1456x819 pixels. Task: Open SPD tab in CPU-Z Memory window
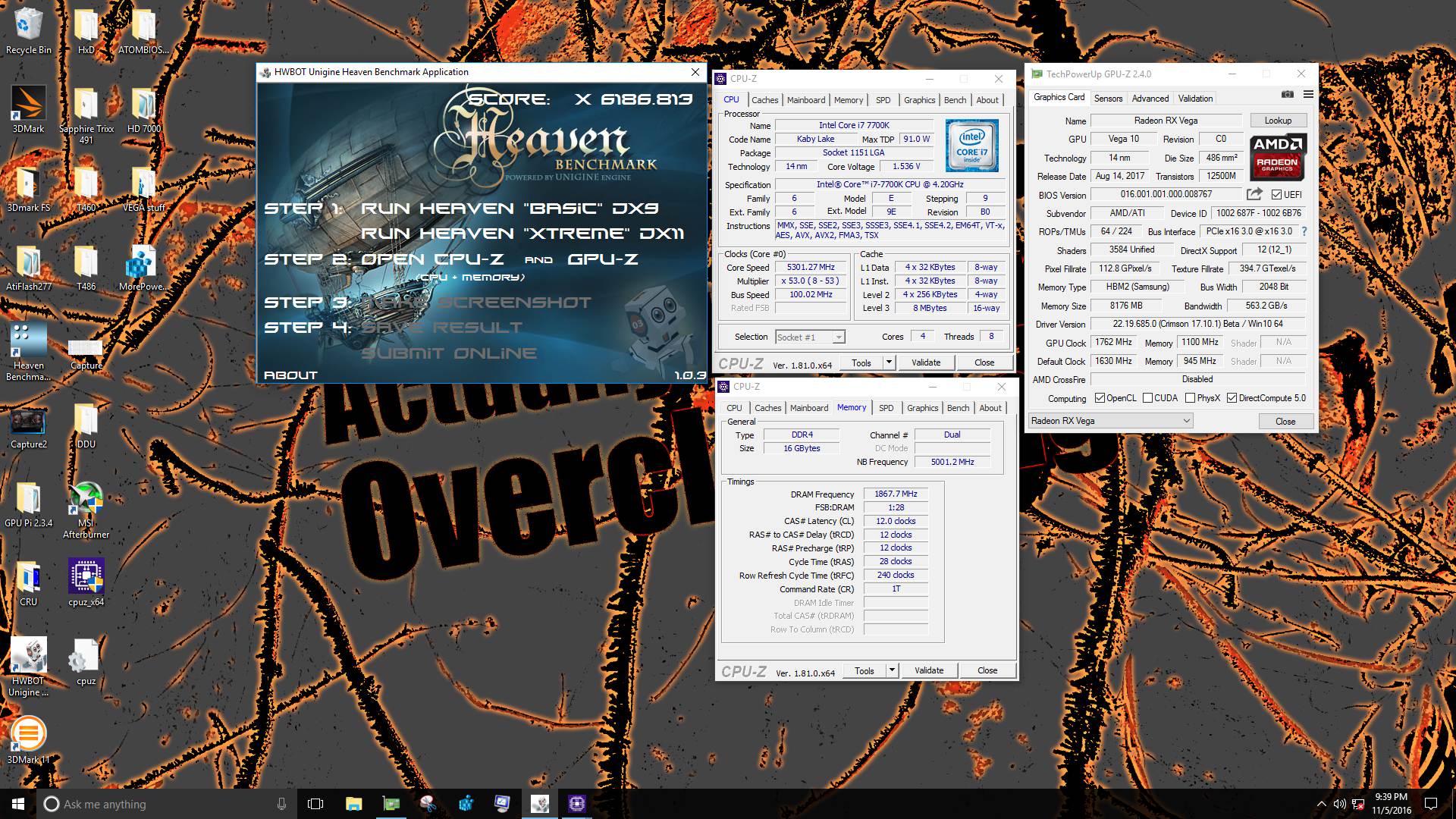[886, 408]
